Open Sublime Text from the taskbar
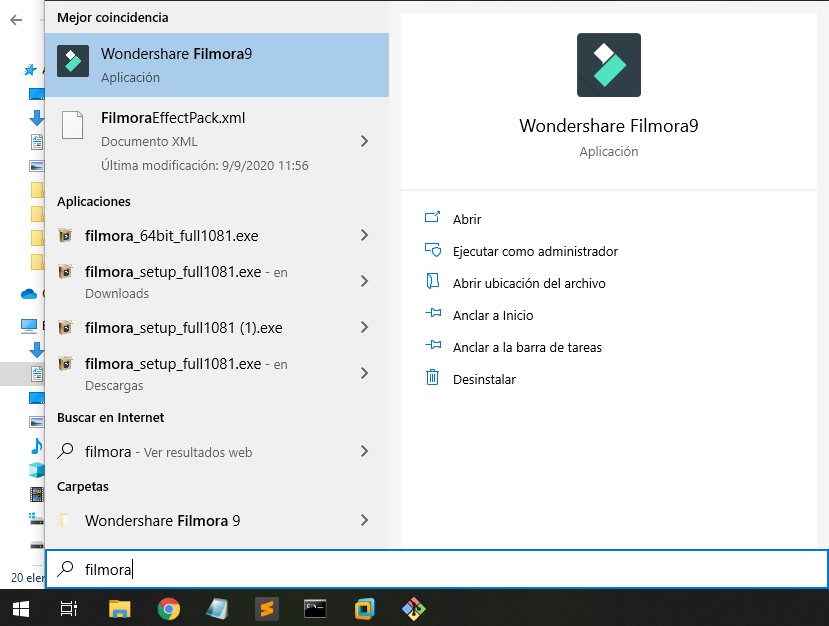829x626 pixels. pyautogui.click(x=266, y=609)
